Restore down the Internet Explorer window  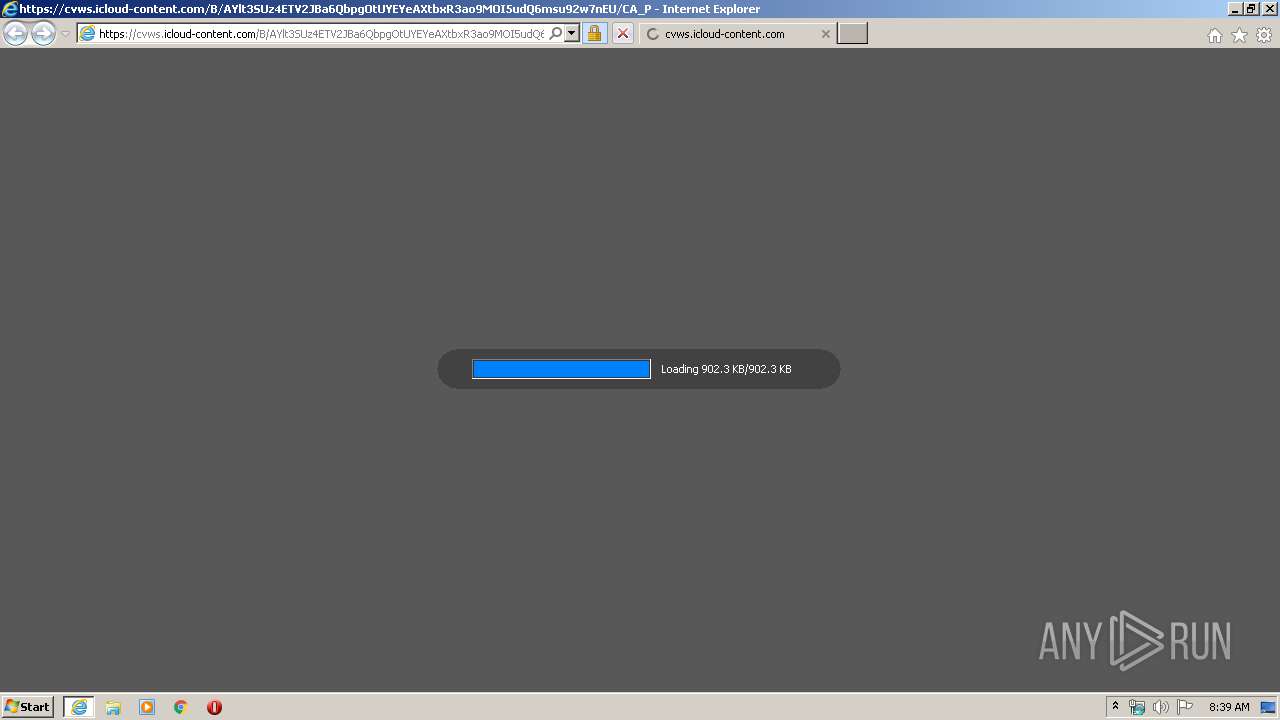(1251, 9)
